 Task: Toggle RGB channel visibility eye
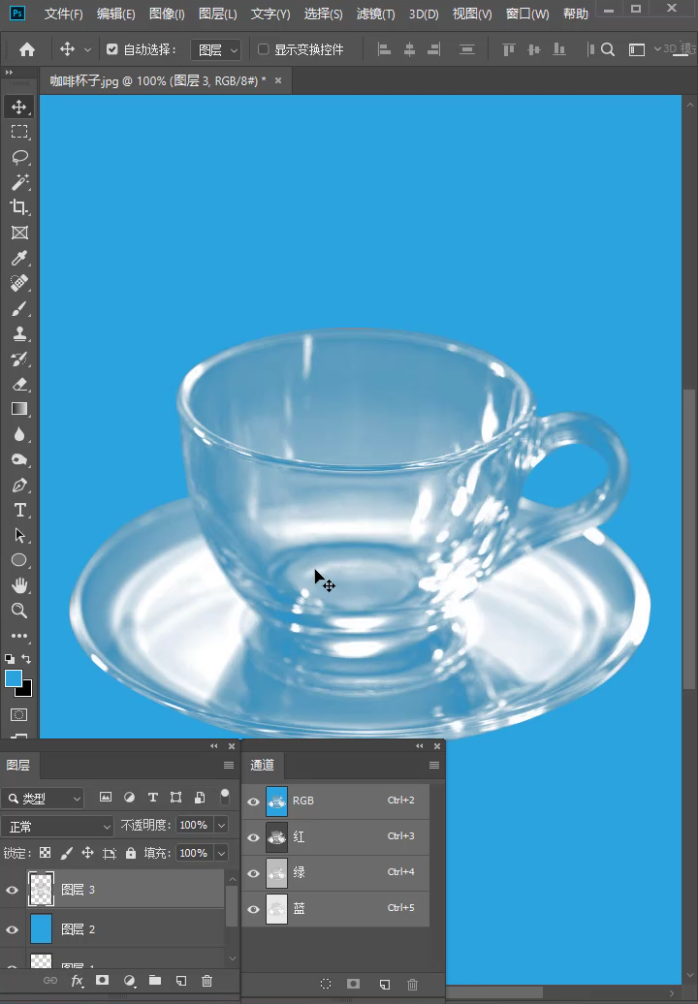pos(254,801)
